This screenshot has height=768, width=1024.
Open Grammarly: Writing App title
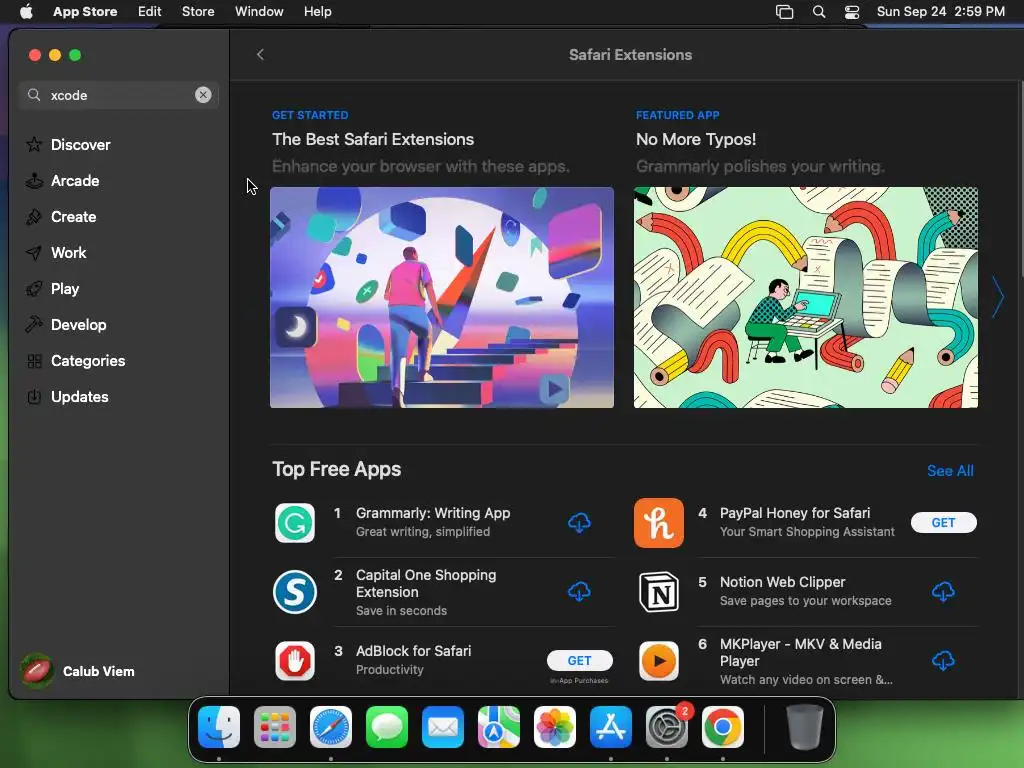433,513
